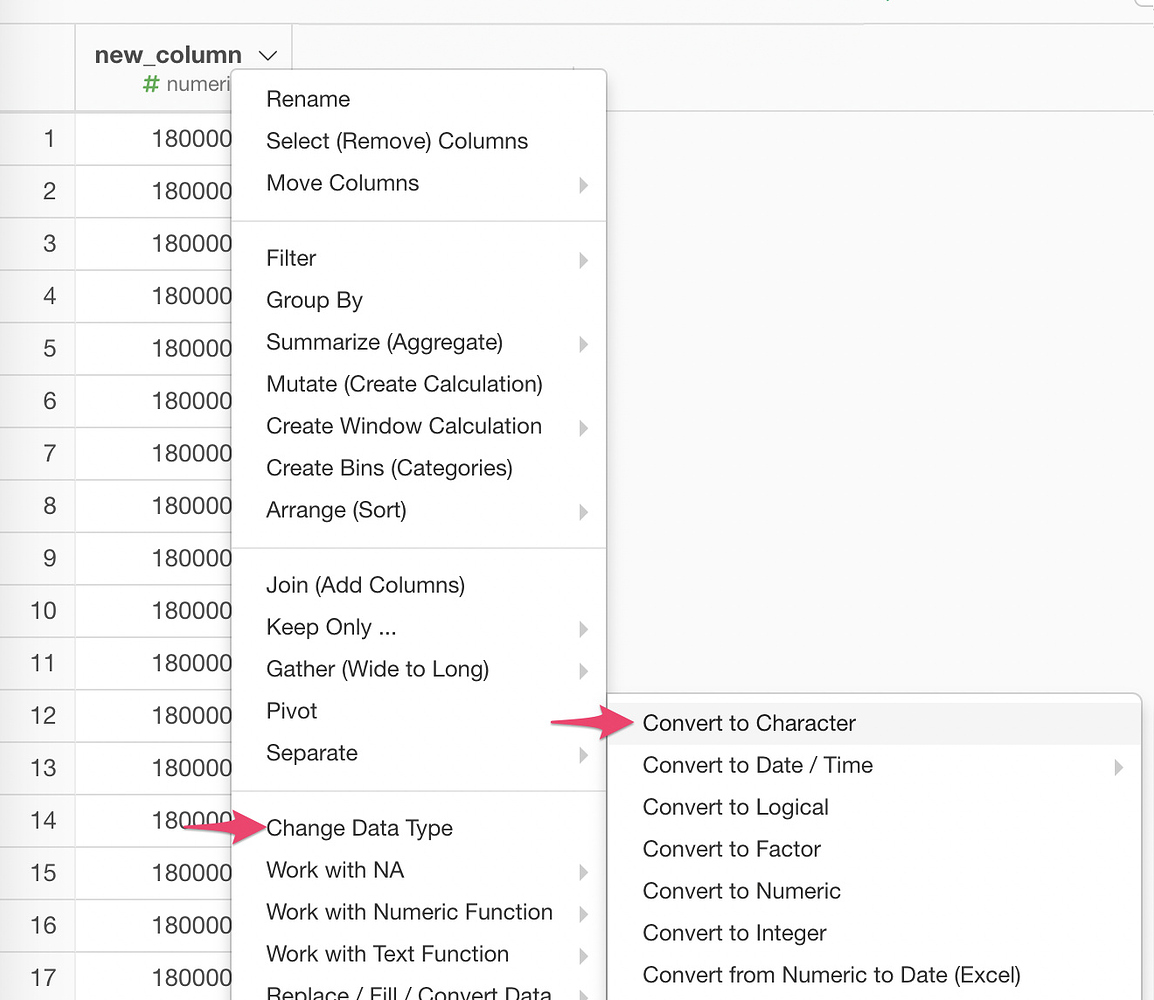Screen dimensions: 1154x1000
Task: Expand the Convert to Date / Time arrow
Action: coord(1118,767)
